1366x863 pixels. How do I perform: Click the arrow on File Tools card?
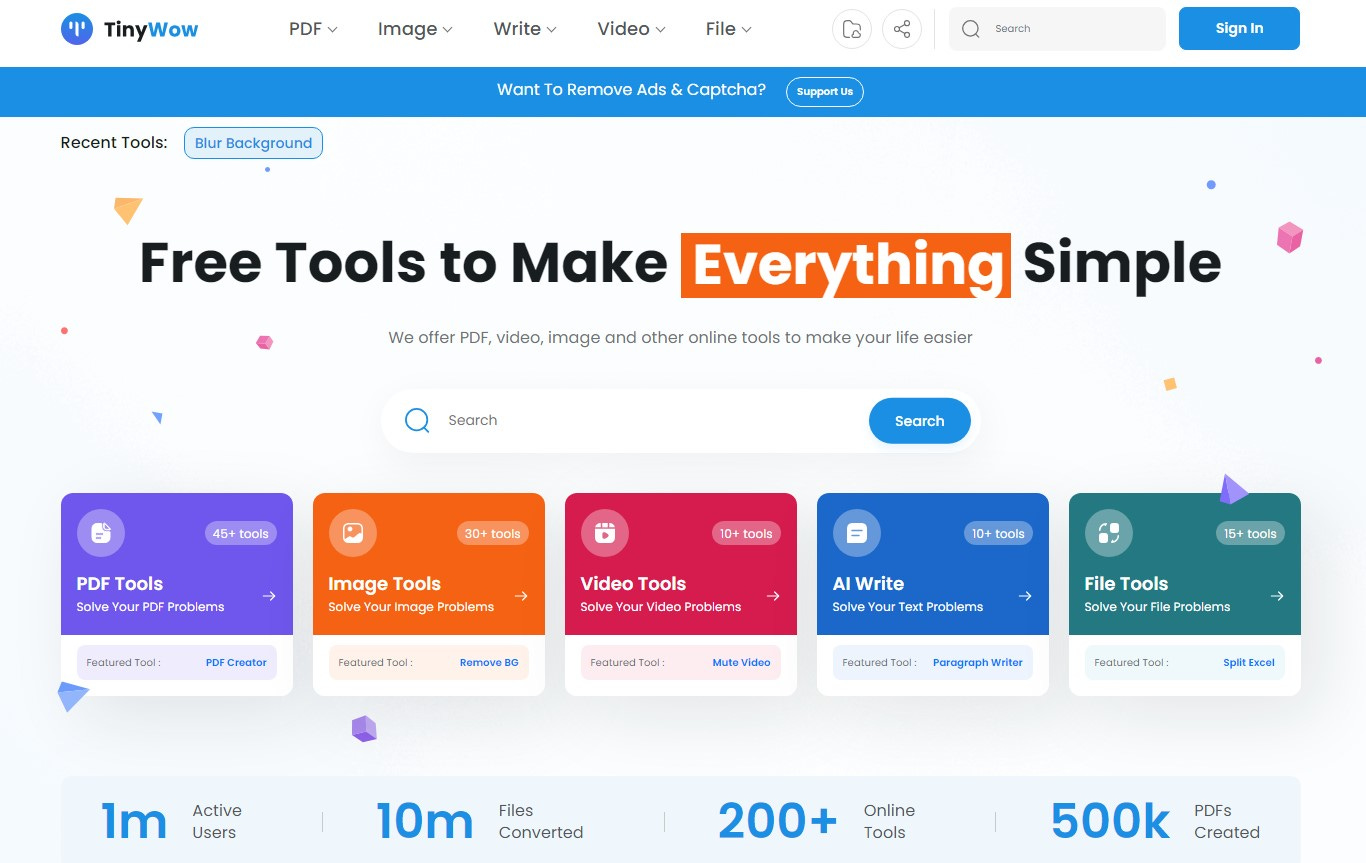(1277, 596)
